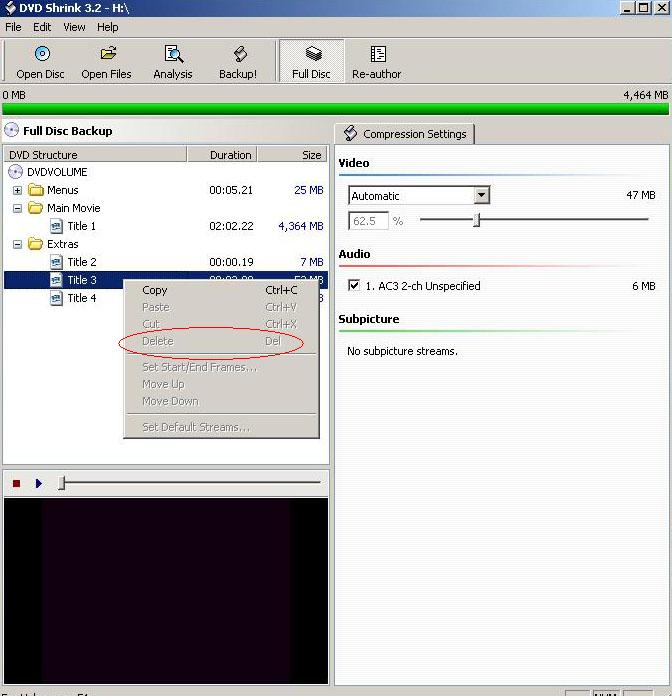The width and height of the screenshot is (672, 696).
Task: Open the View menu
Action: pyautogui.click(x=74, y=27)
